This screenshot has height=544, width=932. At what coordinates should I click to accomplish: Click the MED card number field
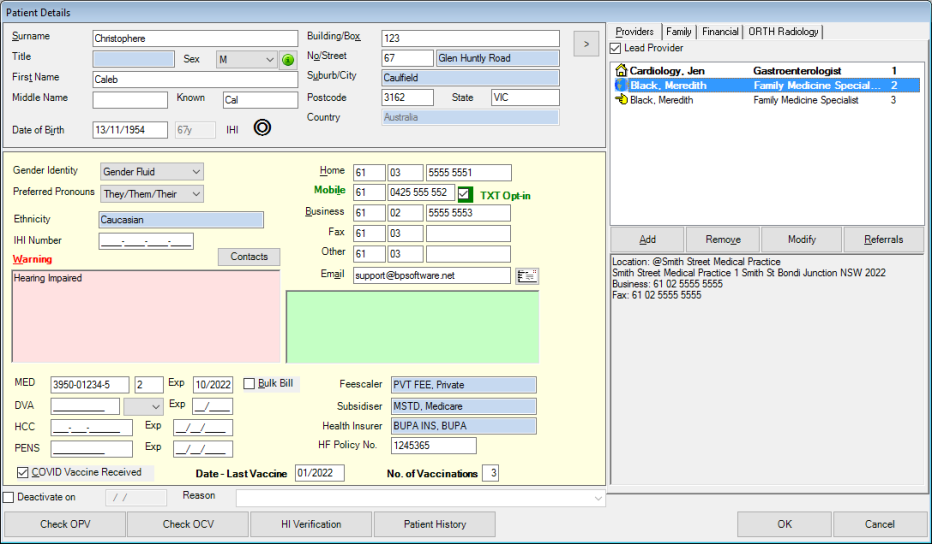(90, 385)
